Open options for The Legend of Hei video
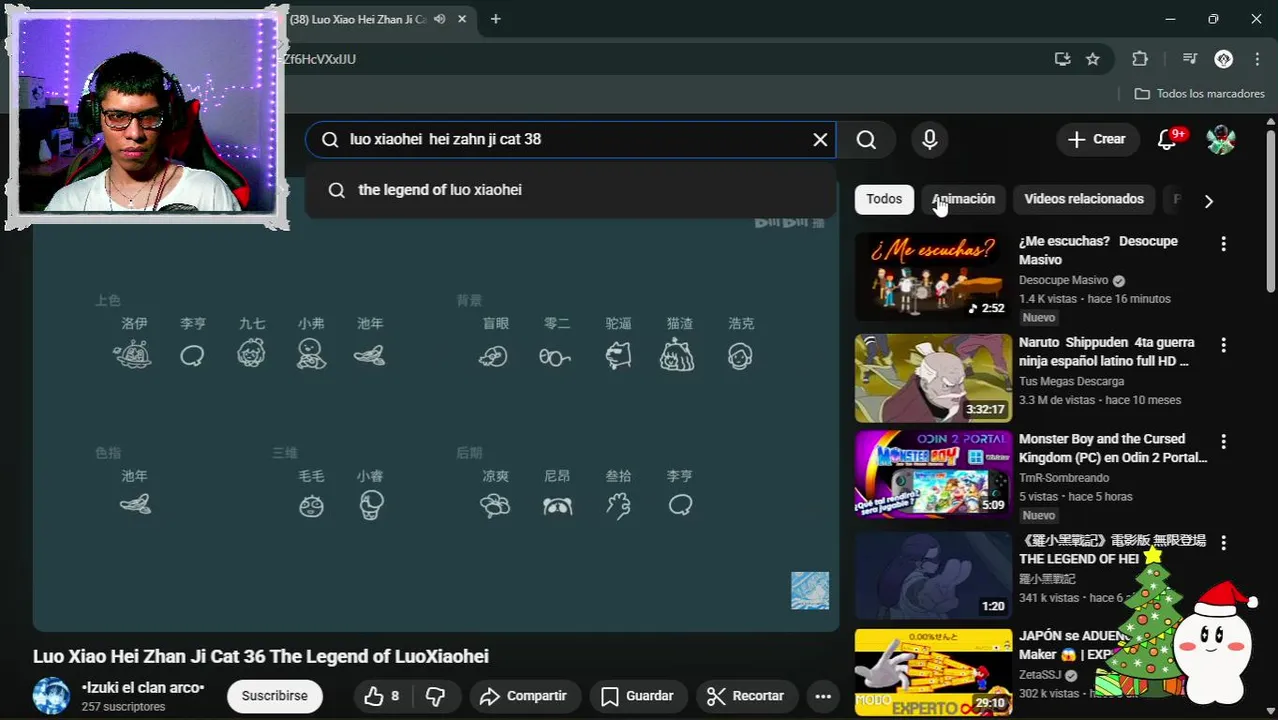The height and width of the screenshot is (720, 1278). [x=1223, y=542]
